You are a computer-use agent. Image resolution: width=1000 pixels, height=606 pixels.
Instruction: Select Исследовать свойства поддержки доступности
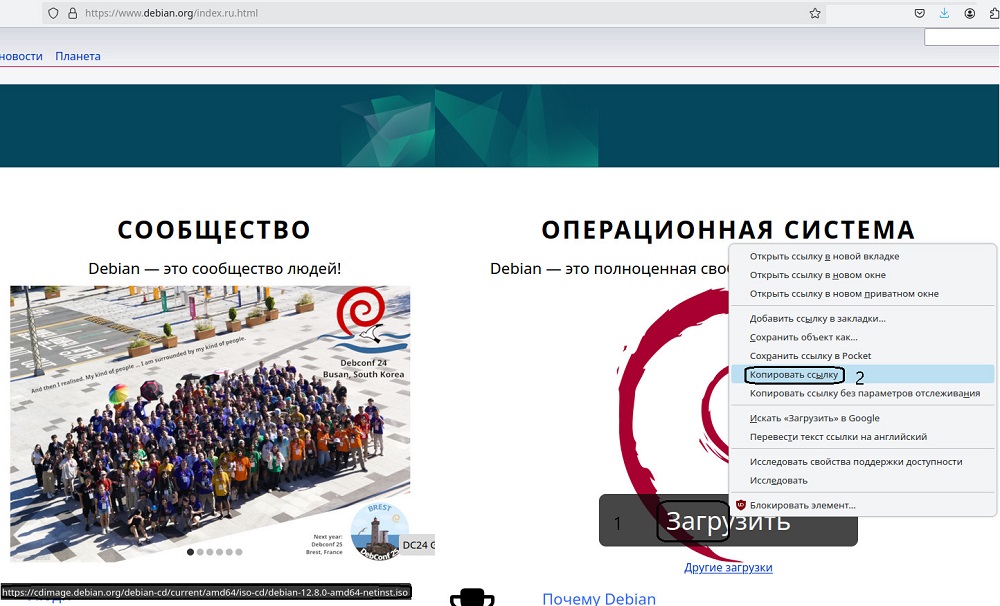pyautogui.click(x=862, y=461)
